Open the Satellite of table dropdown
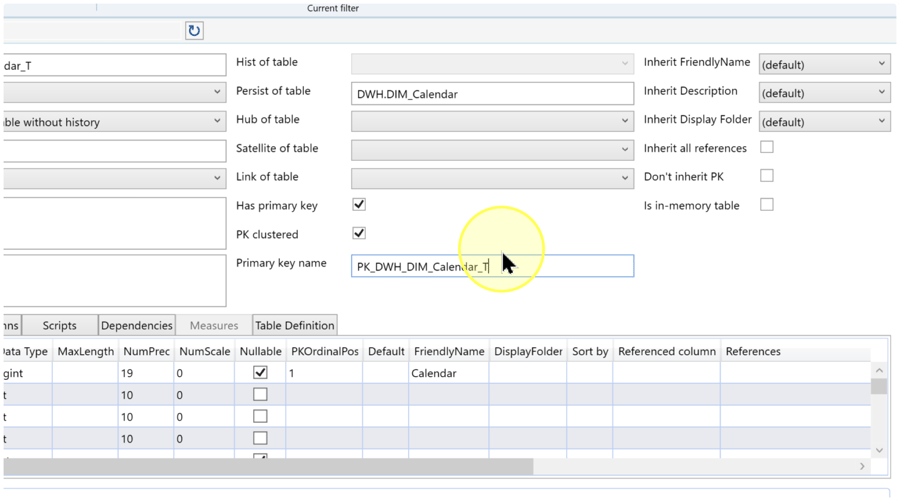This screenshot has width=900, height=501. click(492, 150)
